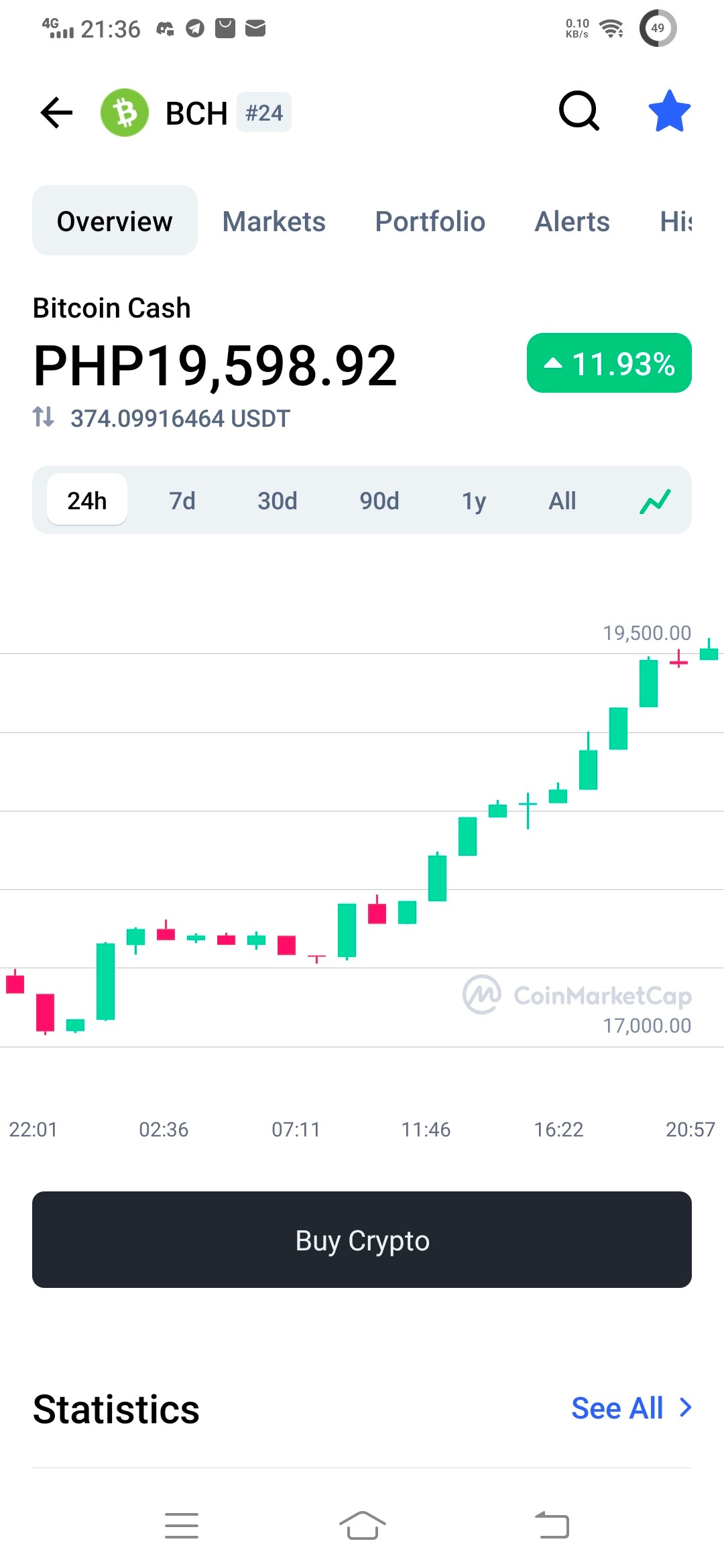Screen dimensions: 724x1568
Task: Open search with the magnifier icon
Action: click(579, 111)
